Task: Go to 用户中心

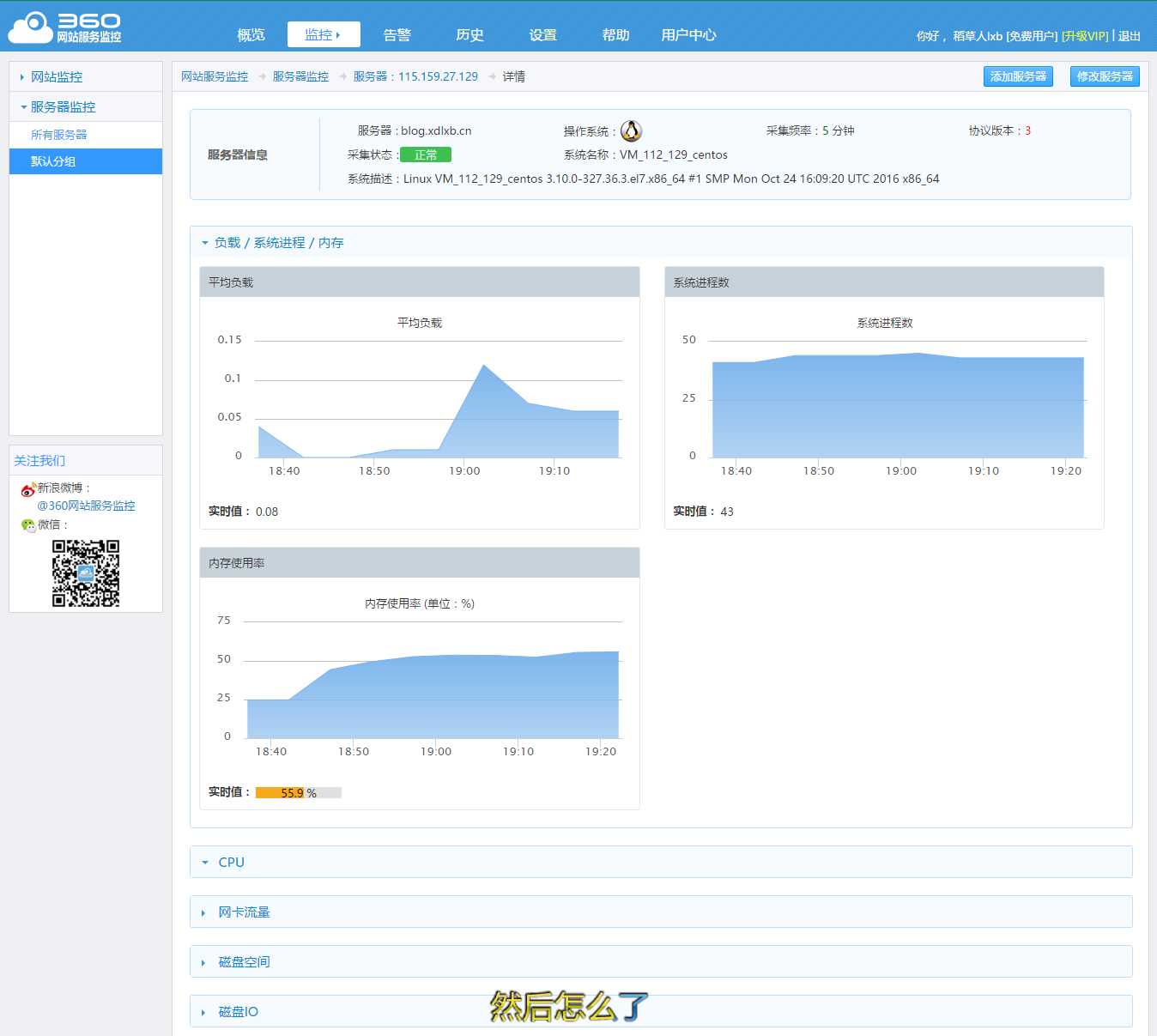Action: pos(688,35)
